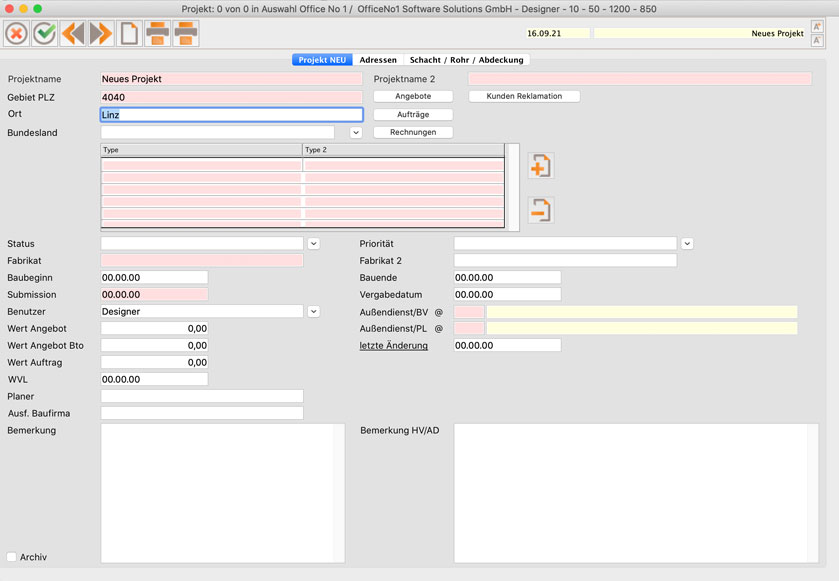Increase font size icon at top right
The image size is (839, 581).
click(817, 27)
